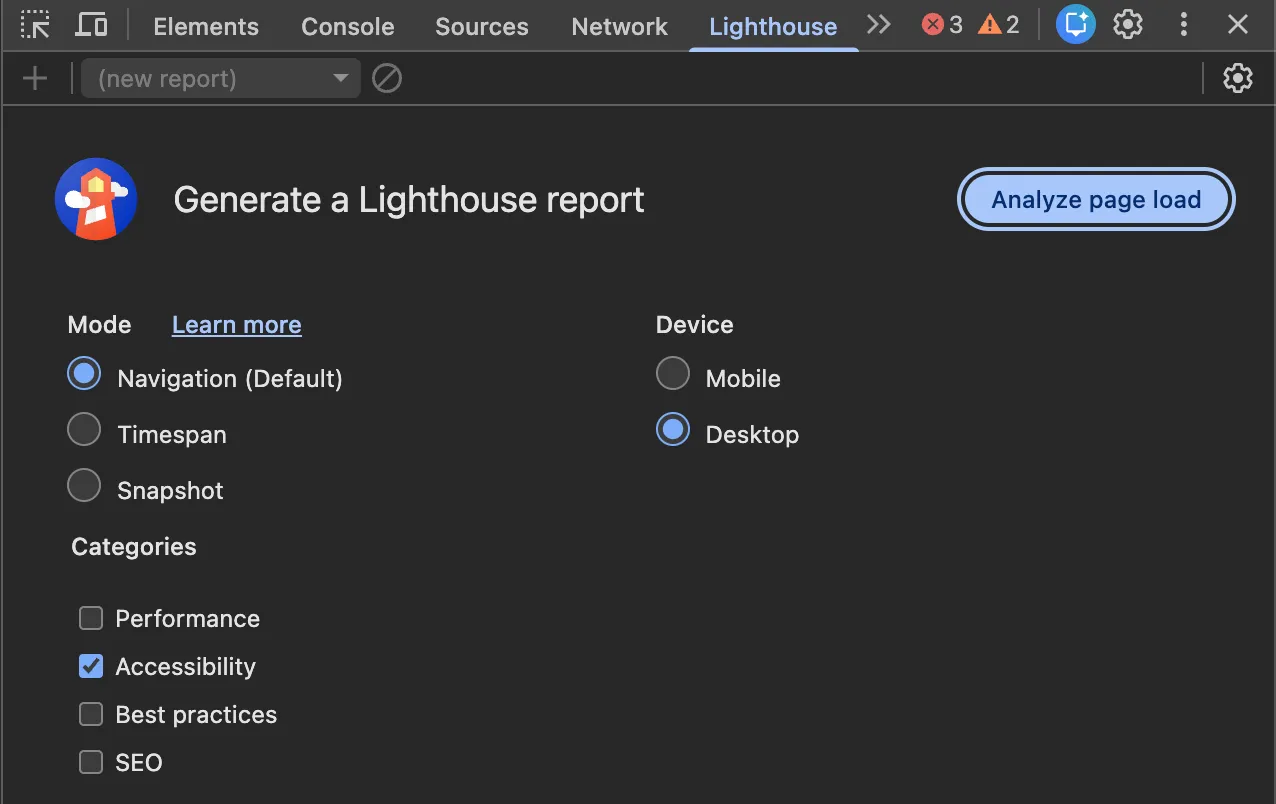Enable the SEO category checkbox

pos(91,762)
